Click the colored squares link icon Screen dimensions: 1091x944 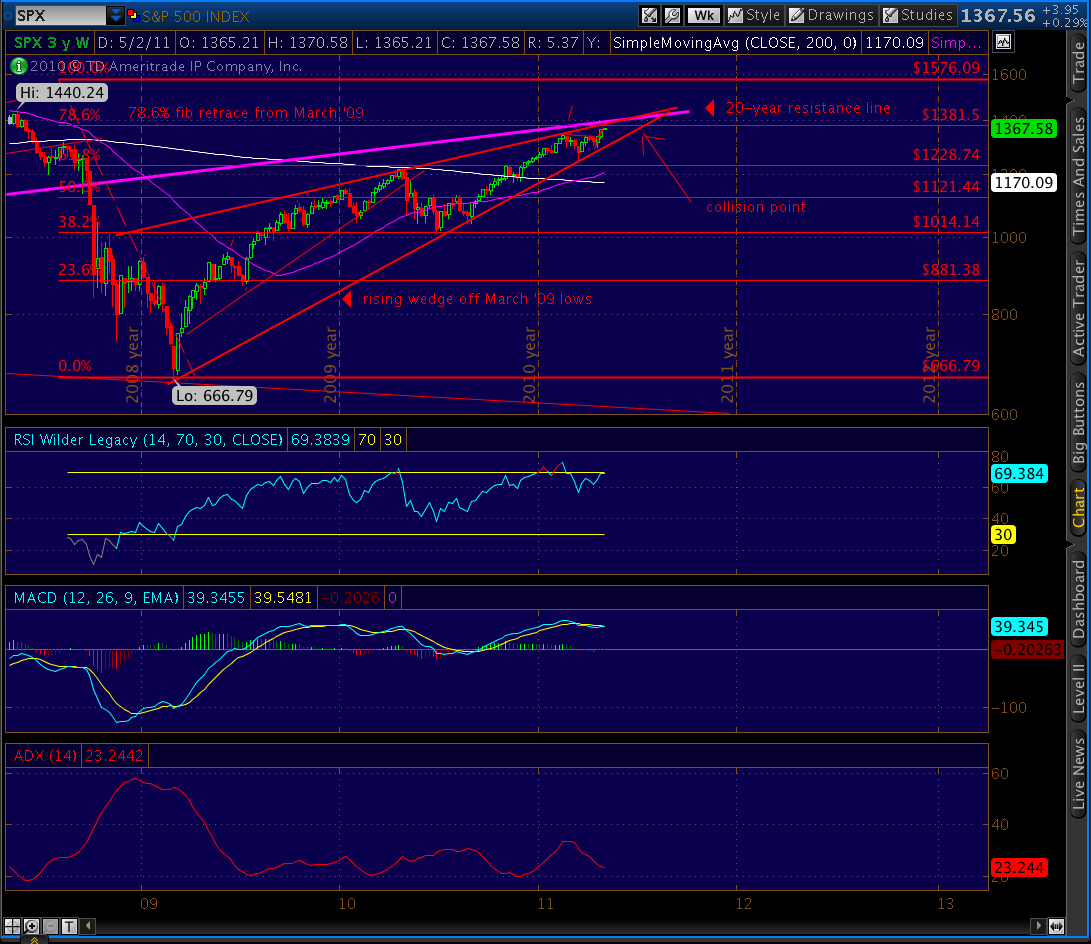pyautogui.click(x=133, y=15)
